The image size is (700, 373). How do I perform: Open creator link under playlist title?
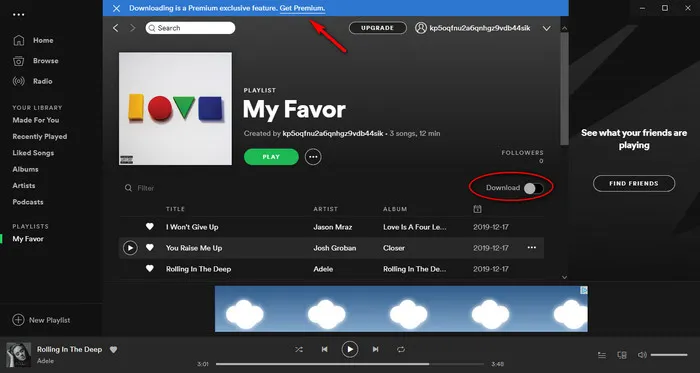click(x=333, y=133)
